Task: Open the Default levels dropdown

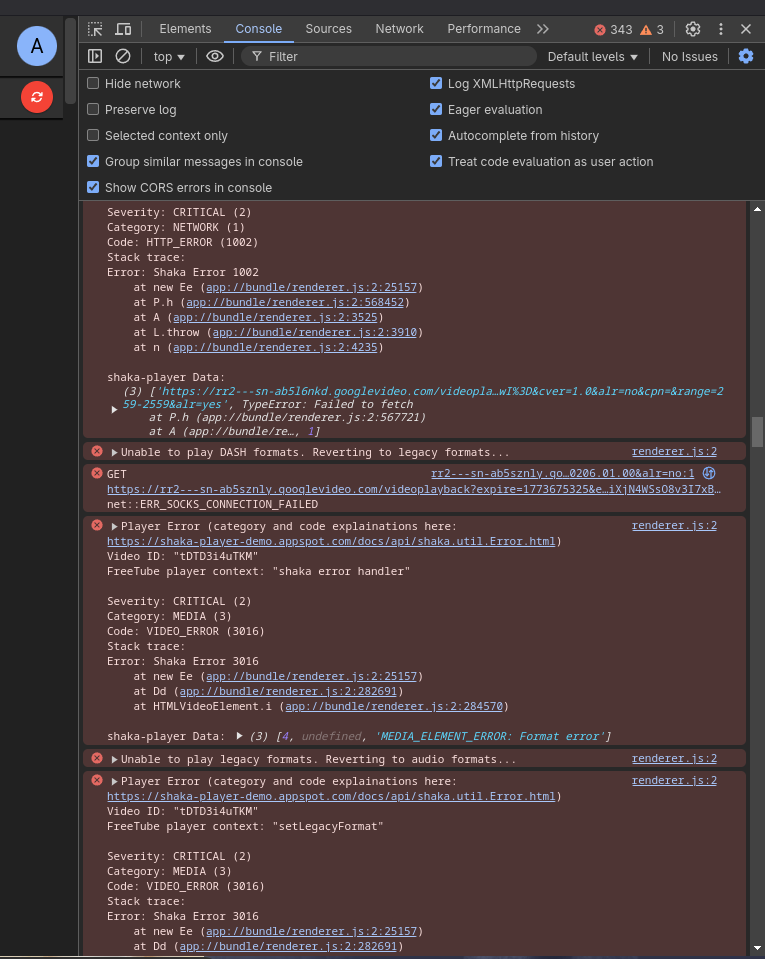Action: tap(592, 57)
